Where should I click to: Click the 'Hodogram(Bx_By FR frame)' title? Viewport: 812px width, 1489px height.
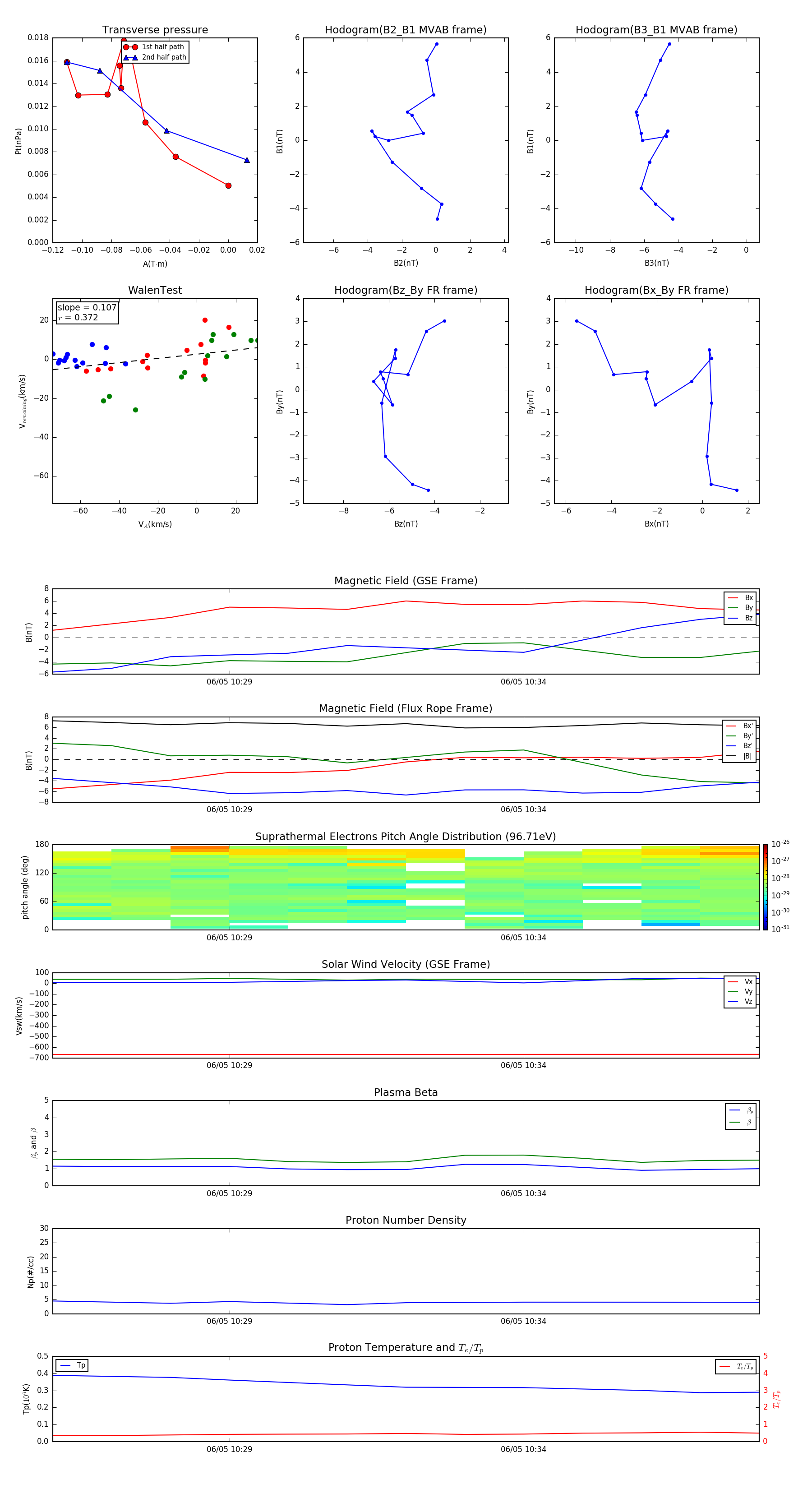[656, 290]
